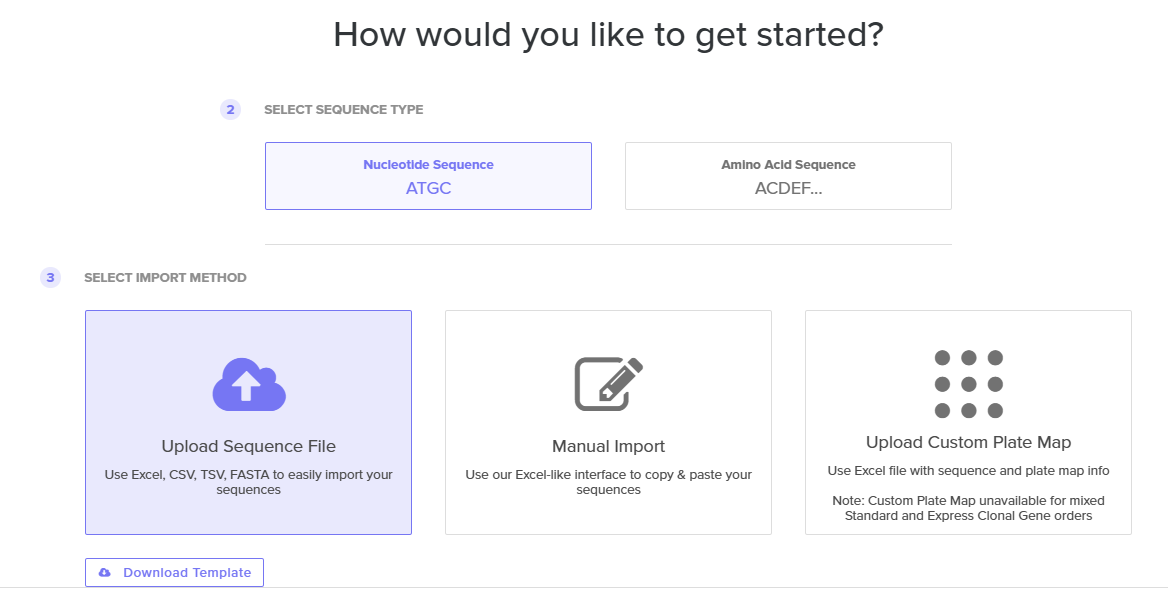Select Amino Acid Sequence type option
The width and height of the screenshot is (1168, 607).
pyautogui.click(x=788, y=176)
